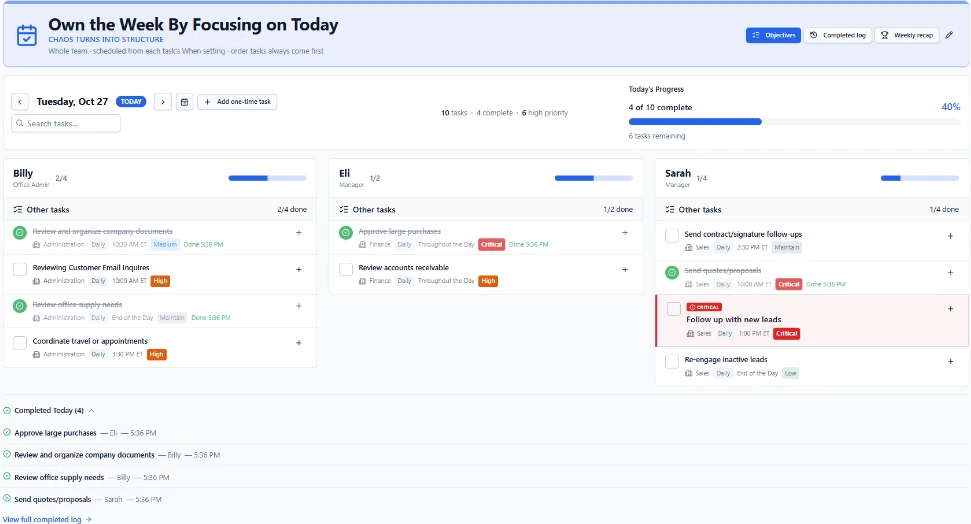Uncheck Review office supply needs task

coord(20,306)
